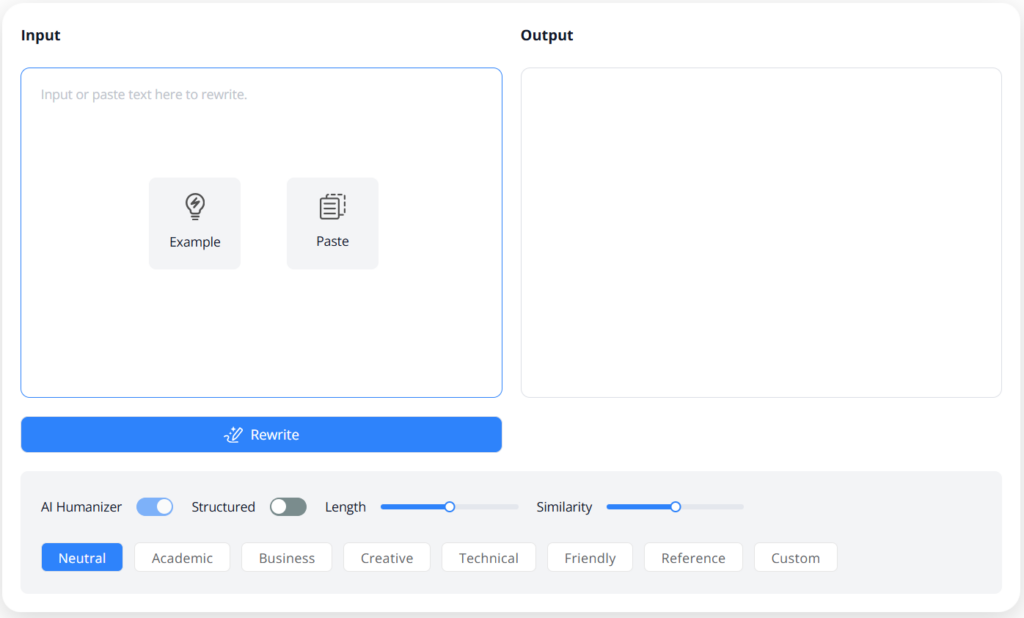Viewport: 1024px width, 618px height.
Task: Click the Example lightbulb icon
Action: pyautogui.click(x=194, y=206)
